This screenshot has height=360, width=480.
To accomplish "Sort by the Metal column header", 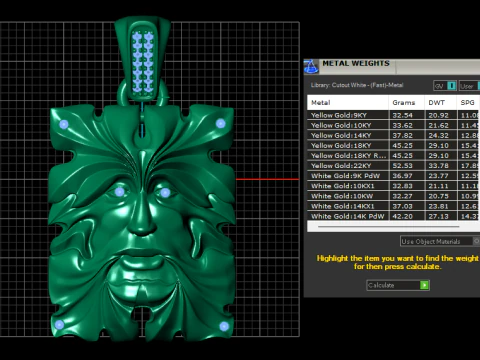I will point(348,103).
